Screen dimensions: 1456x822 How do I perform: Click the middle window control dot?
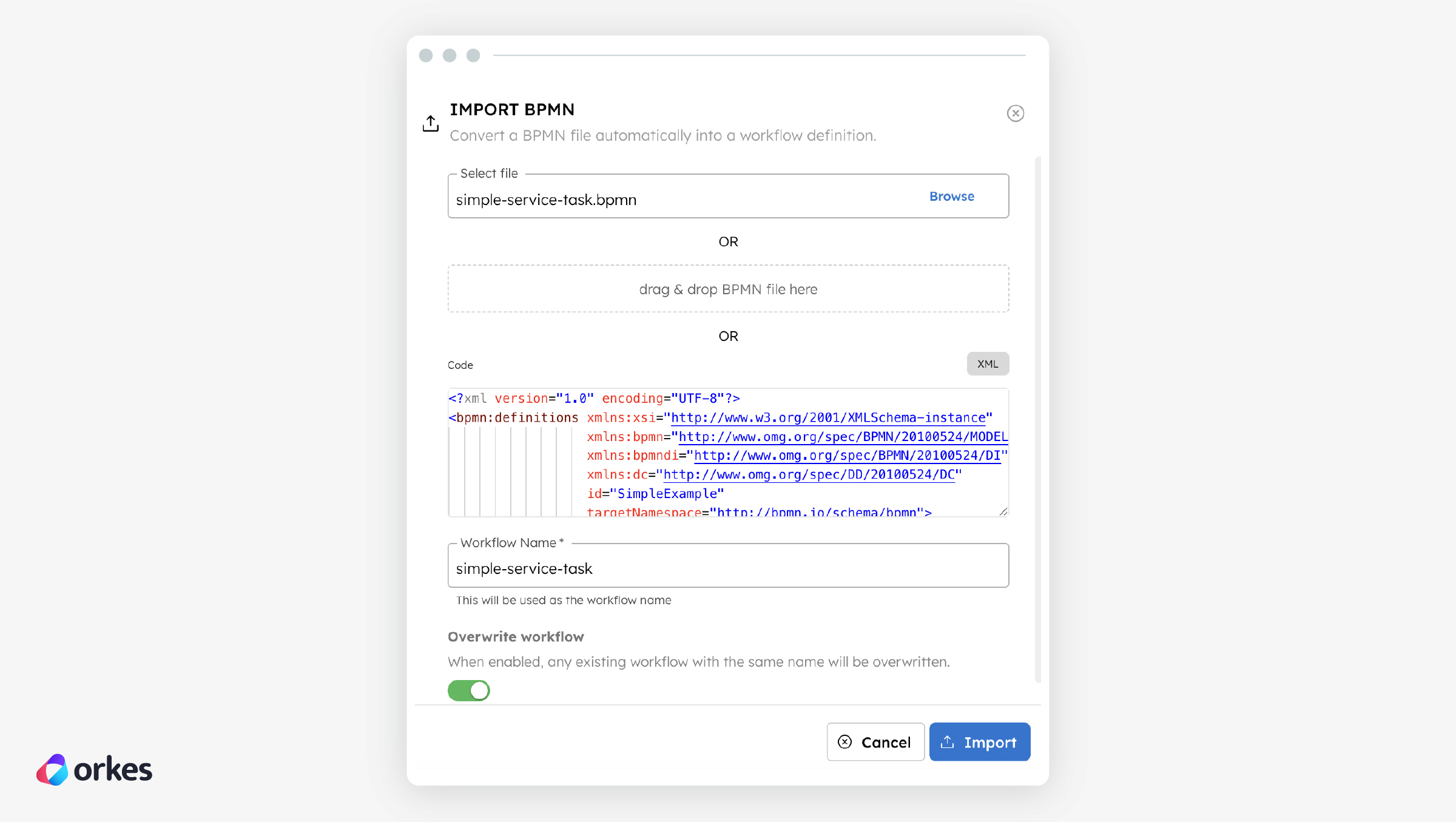(450, 55)
